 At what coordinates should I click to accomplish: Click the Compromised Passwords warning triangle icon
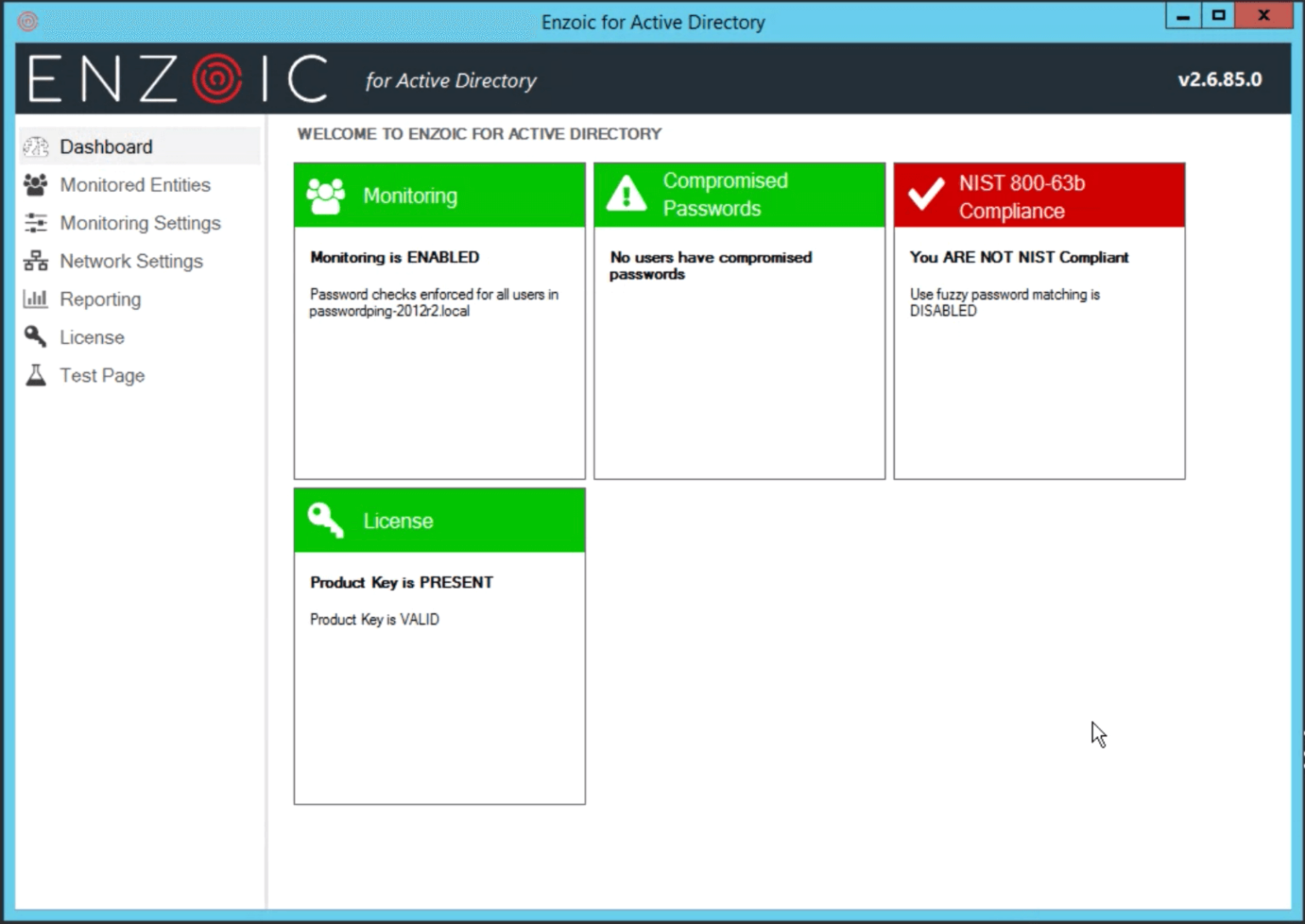tap(626, 194)
